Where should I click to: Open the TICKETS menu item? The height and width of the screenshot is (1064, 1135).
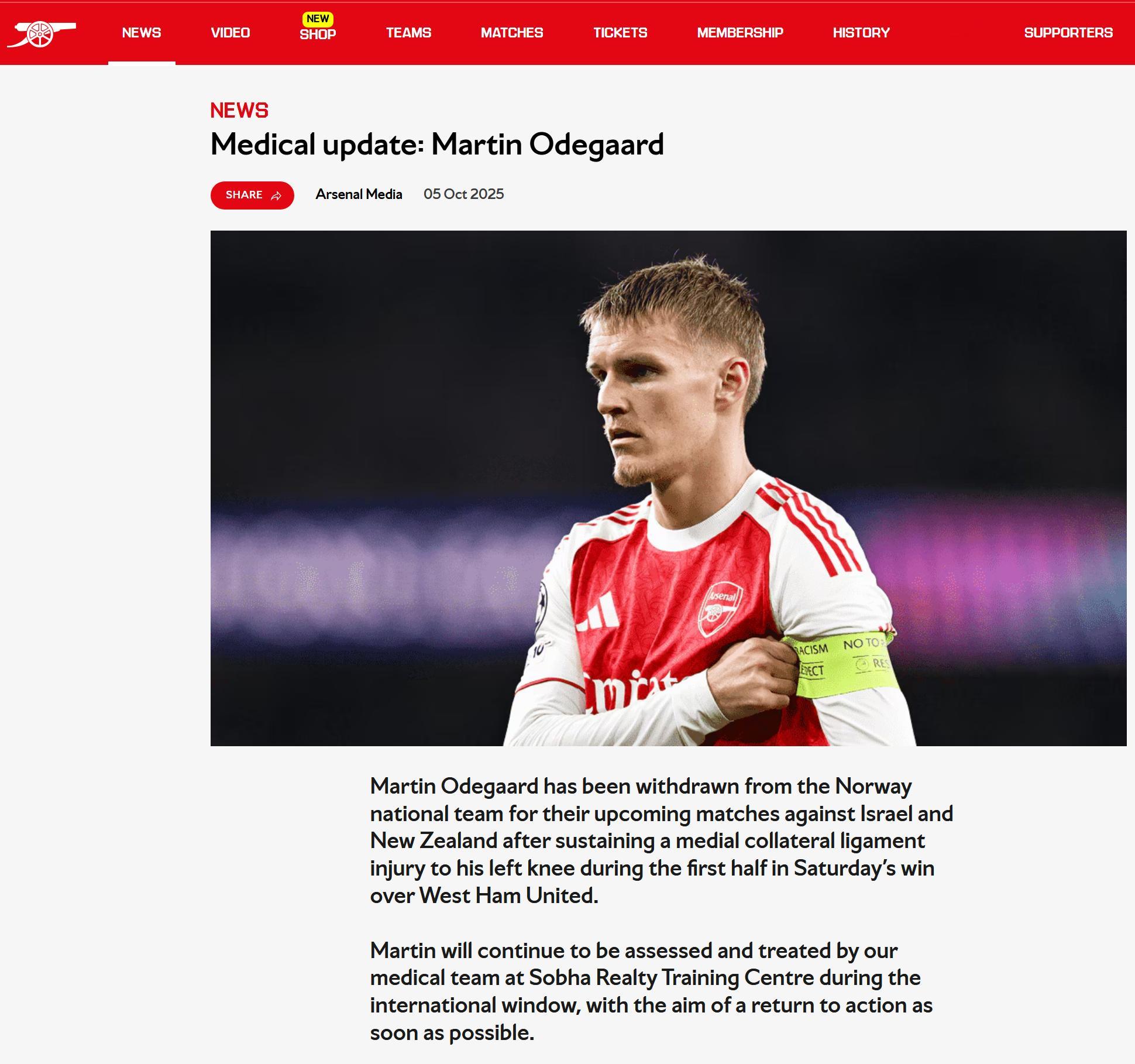click(x=620, y=33)
